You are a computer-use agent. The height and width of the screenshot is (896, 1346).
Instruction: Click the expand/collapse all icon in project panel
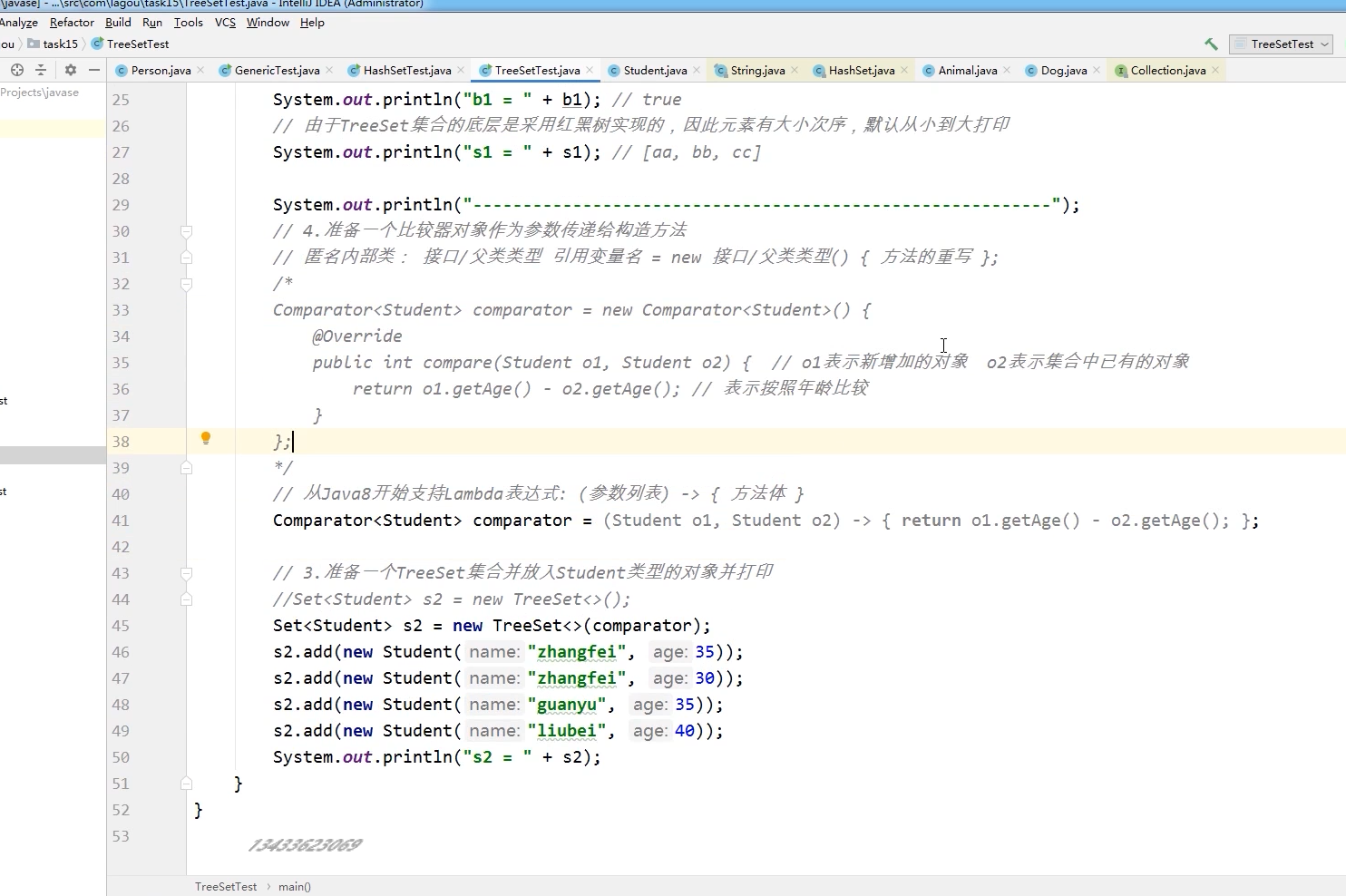tap(40, 70)
